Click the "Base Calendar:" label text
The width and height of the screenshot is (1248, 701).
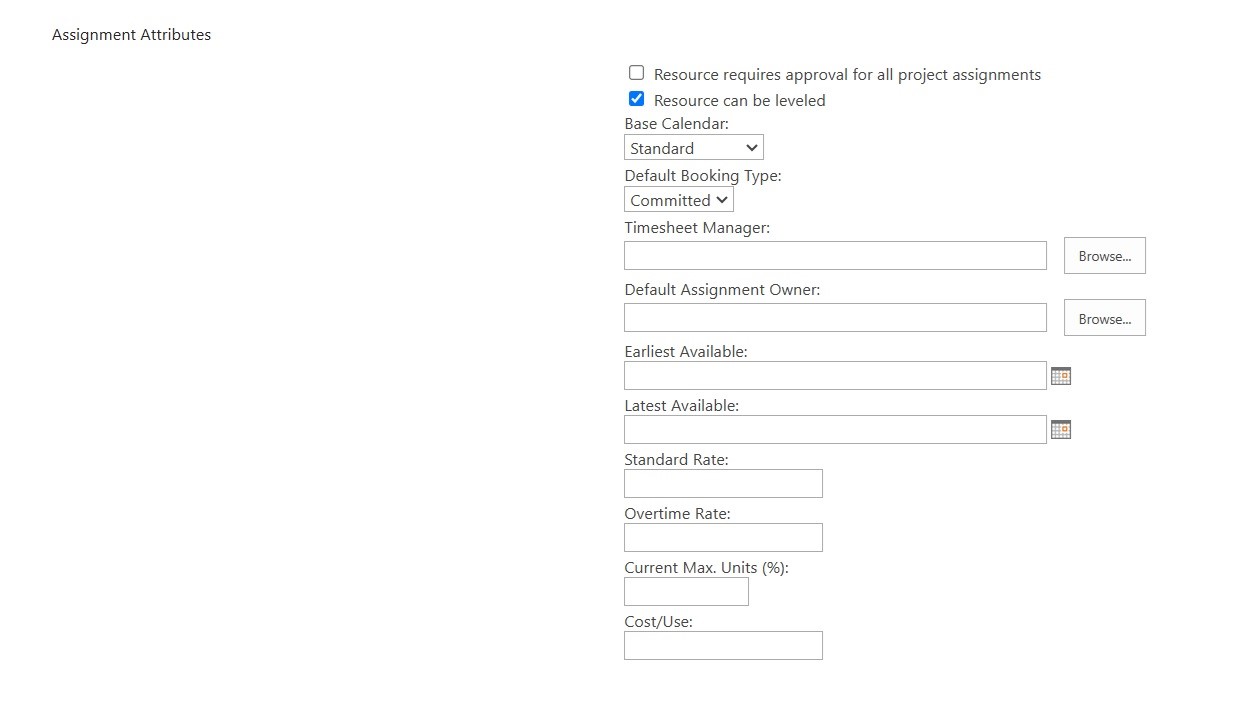676,124
